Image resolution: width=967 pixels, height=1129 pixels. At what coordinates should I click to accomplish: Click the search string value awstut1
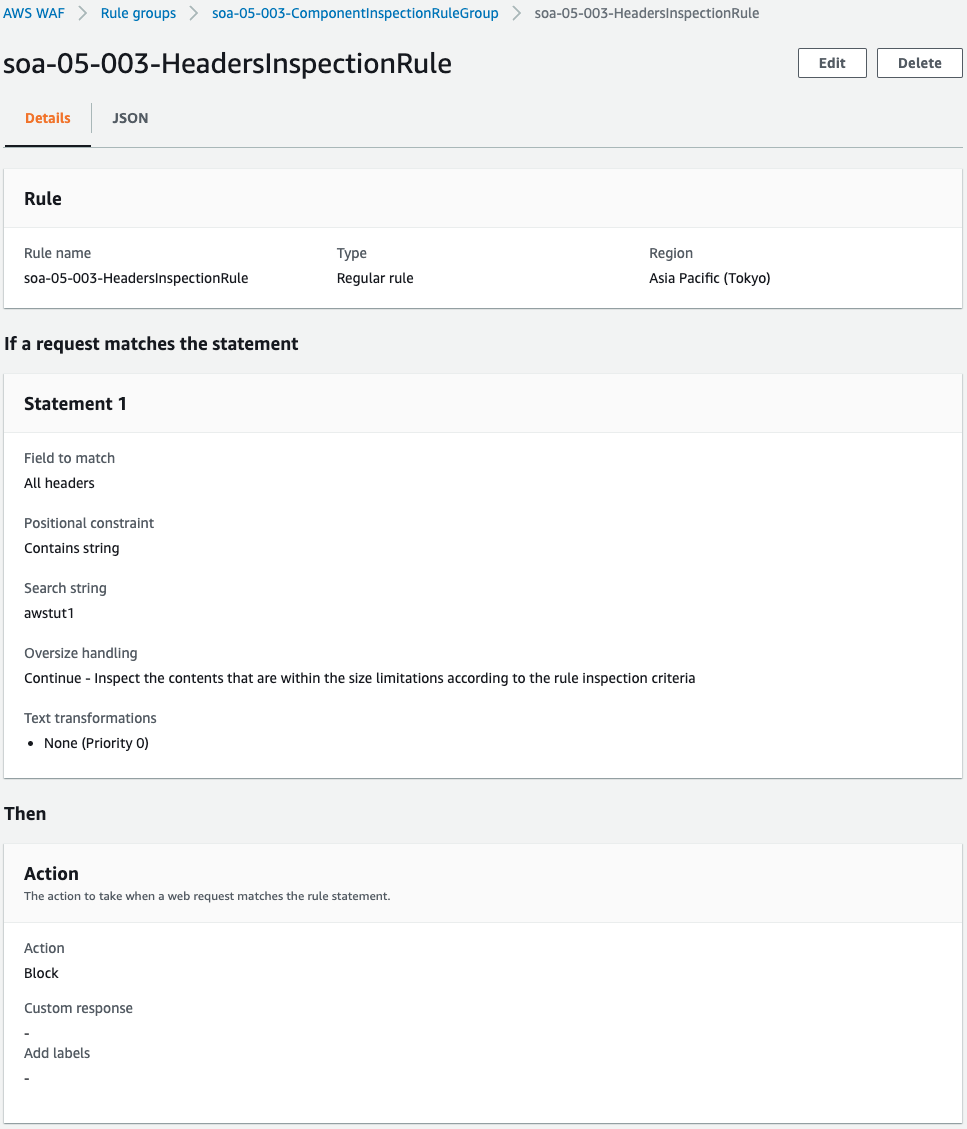[47, 612]
